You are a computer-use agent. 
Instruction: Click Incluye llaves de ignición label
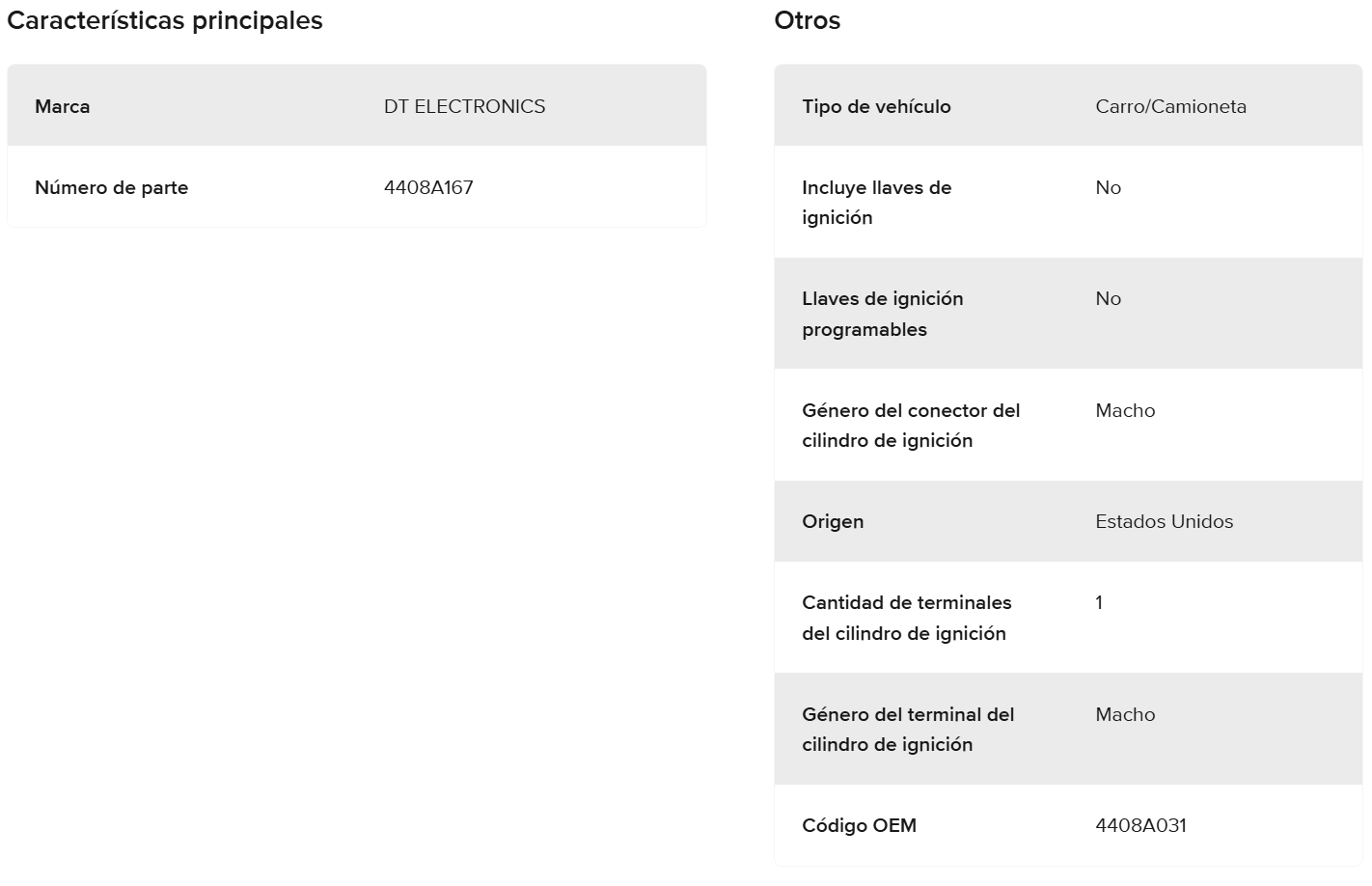[876, 203]
